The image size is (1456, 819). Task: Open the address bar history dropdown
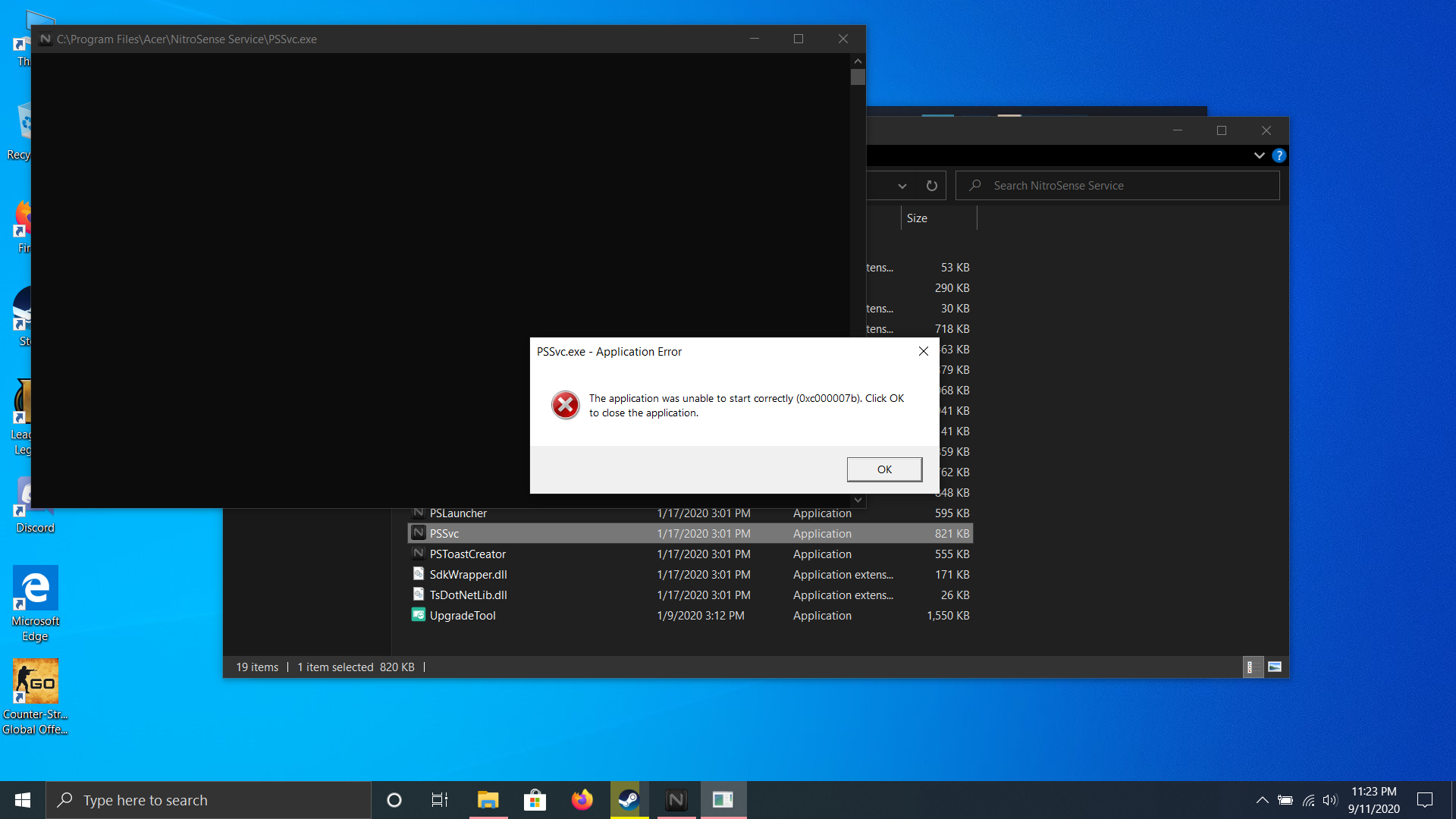coord(902,186)
